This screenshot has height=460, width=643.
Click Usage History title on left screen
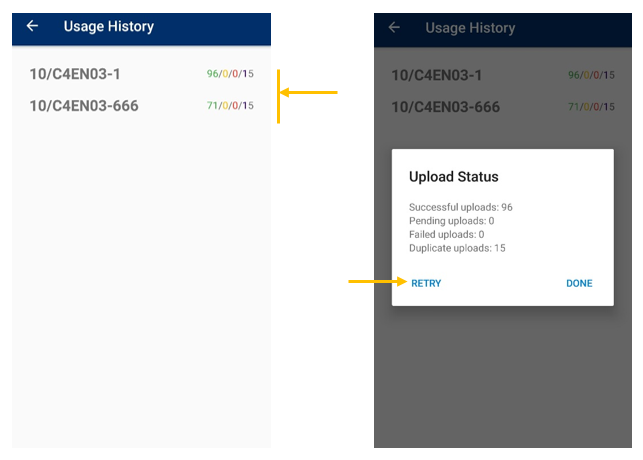109,27
